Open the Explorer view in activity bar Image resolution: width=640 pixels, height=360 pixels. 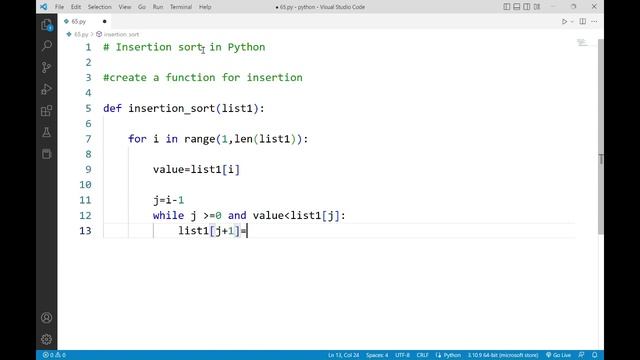(x=47, y=25)
